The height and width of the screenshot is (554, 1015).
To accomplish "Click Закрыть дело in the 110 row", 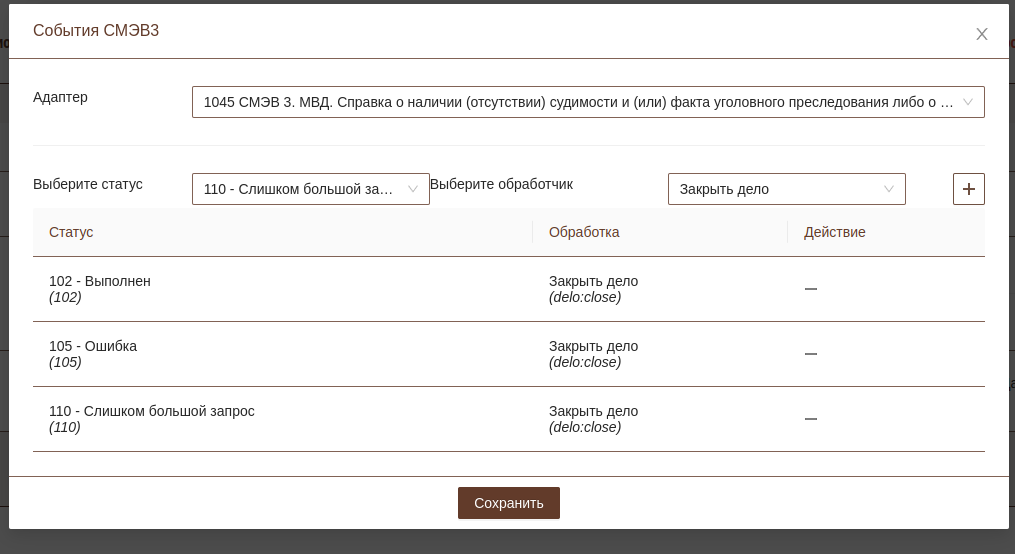I will tap(593, 412).
